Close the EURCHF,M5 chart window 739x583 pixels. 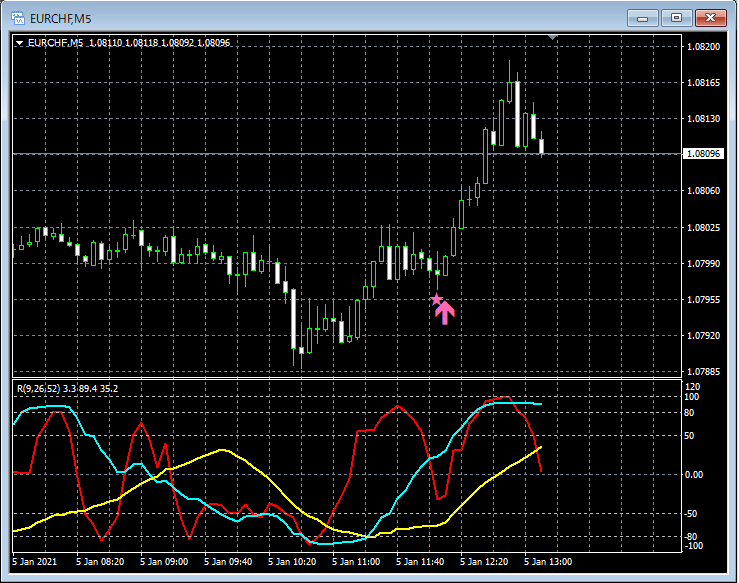712,17
